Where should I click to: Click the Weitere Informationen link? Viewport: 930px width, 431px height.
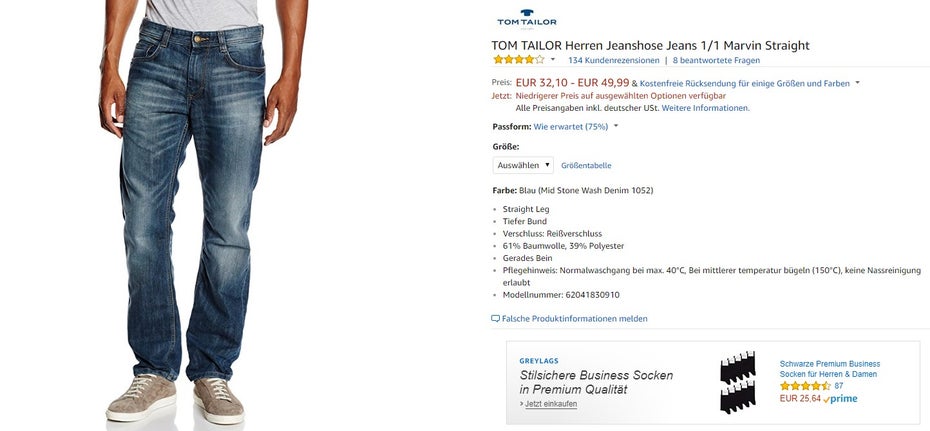tap(705, 108)
